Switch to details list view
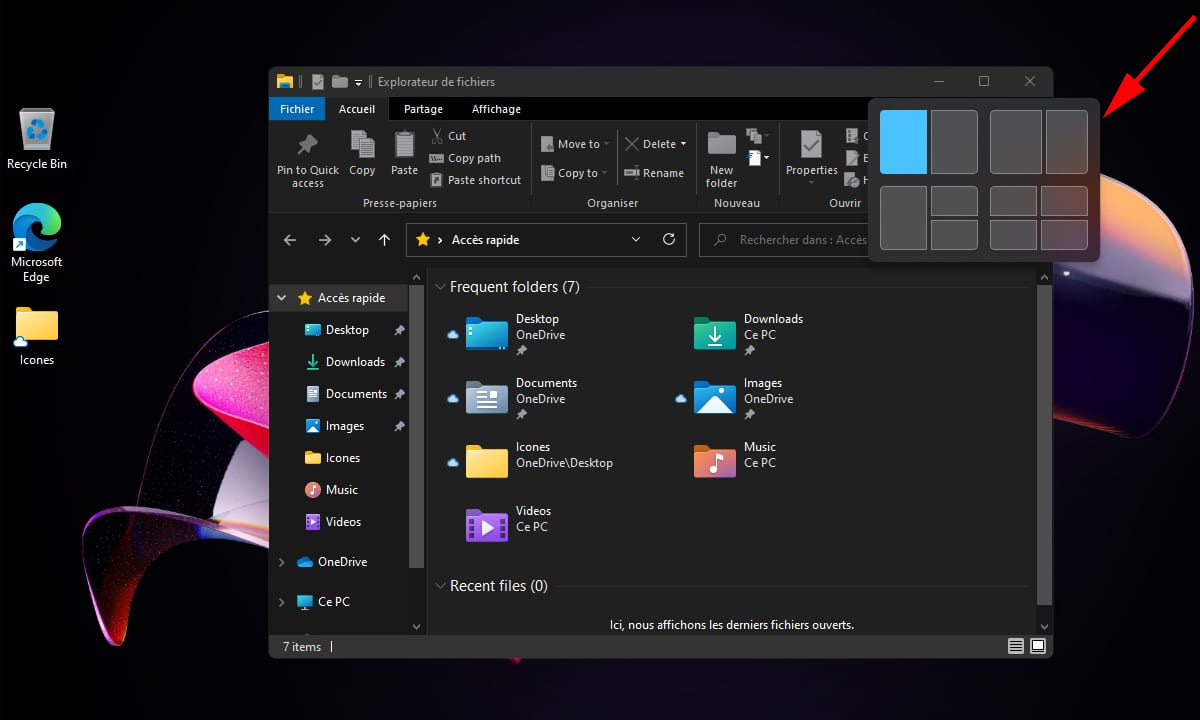The width and height of the screenshot is (1200, 720). (x=1016, y=647)
